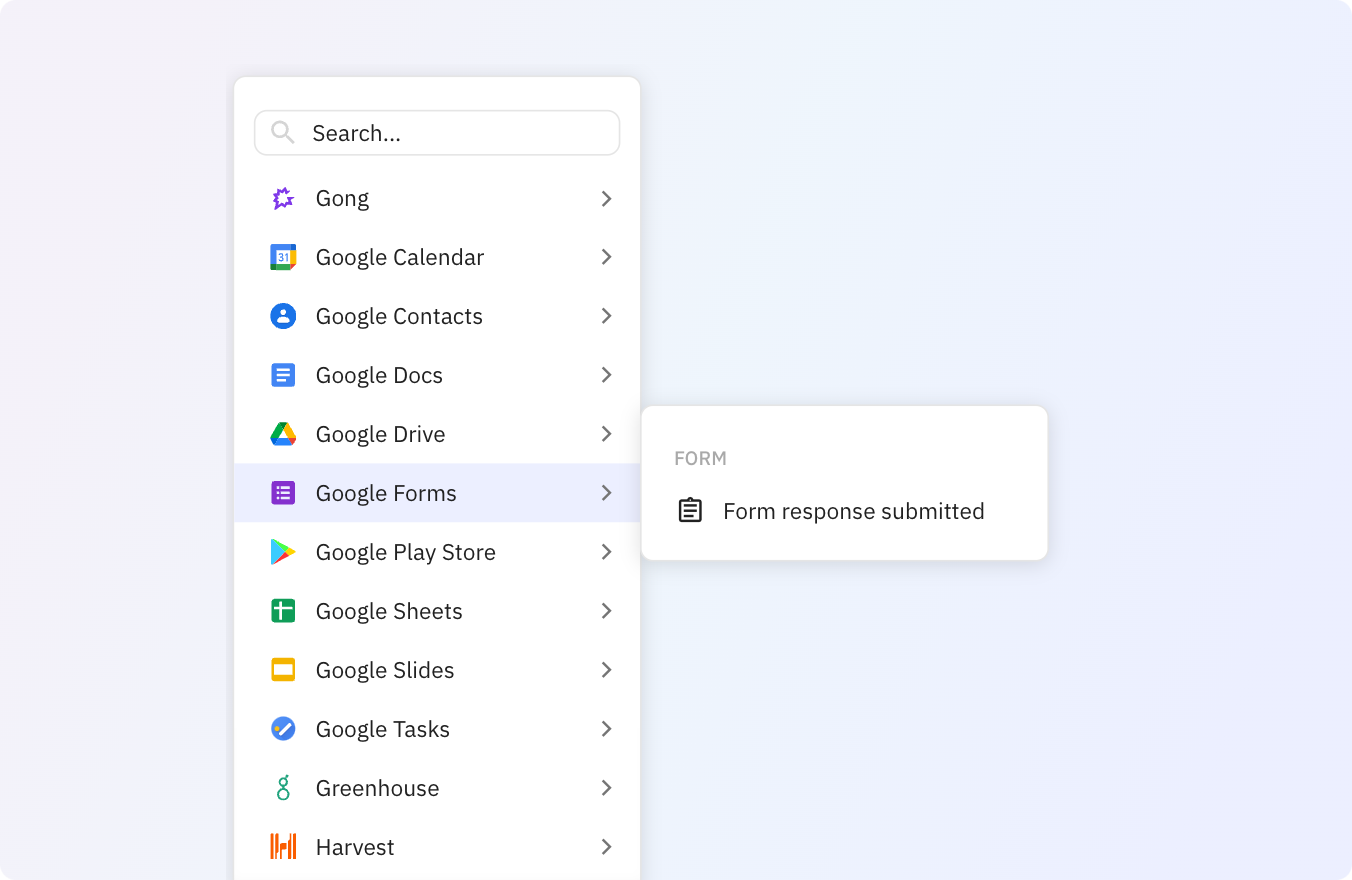Click the Google Tasks icon
Viewport: 1352px width, 880px height.
[283, 729]
